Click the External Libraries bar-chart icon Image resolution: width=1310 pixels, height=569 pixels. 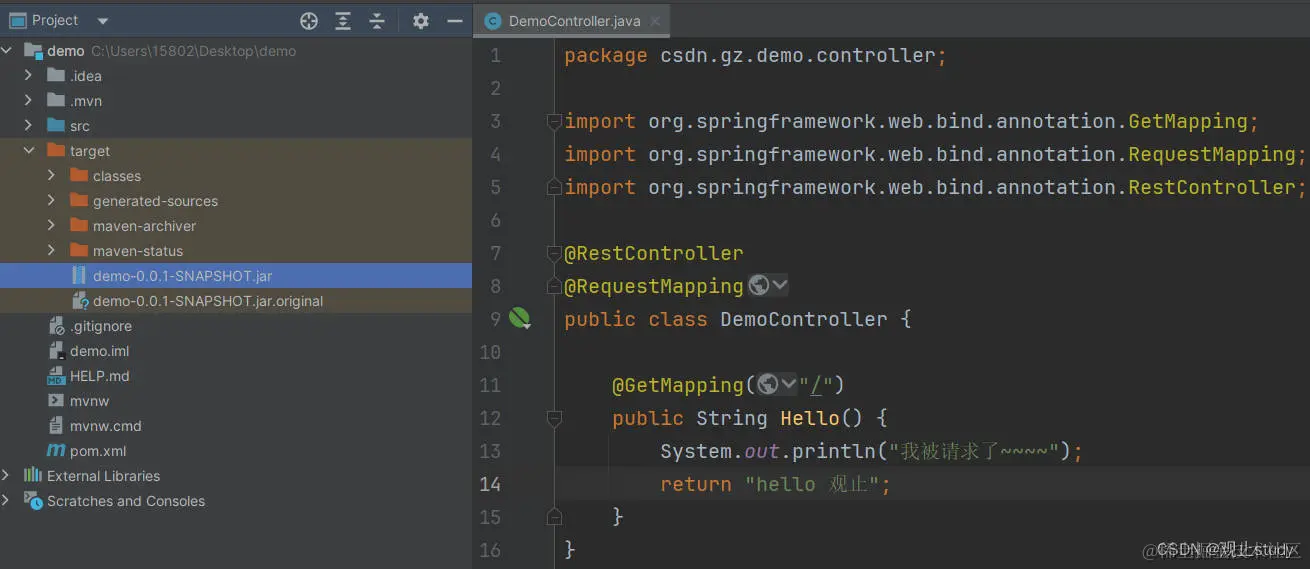(x=33, y=475)
